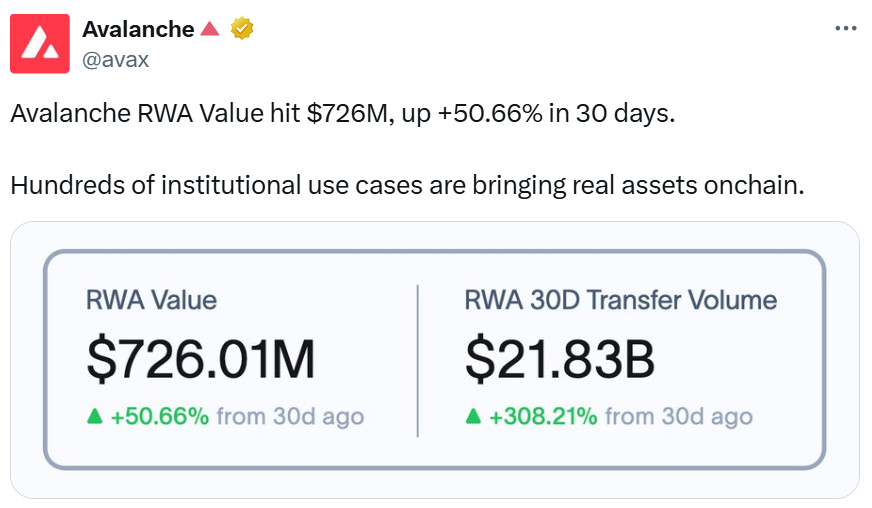Click the RWA 30D Transfer Volume heading
Viewport: 872px width, 508px height.
621,300
